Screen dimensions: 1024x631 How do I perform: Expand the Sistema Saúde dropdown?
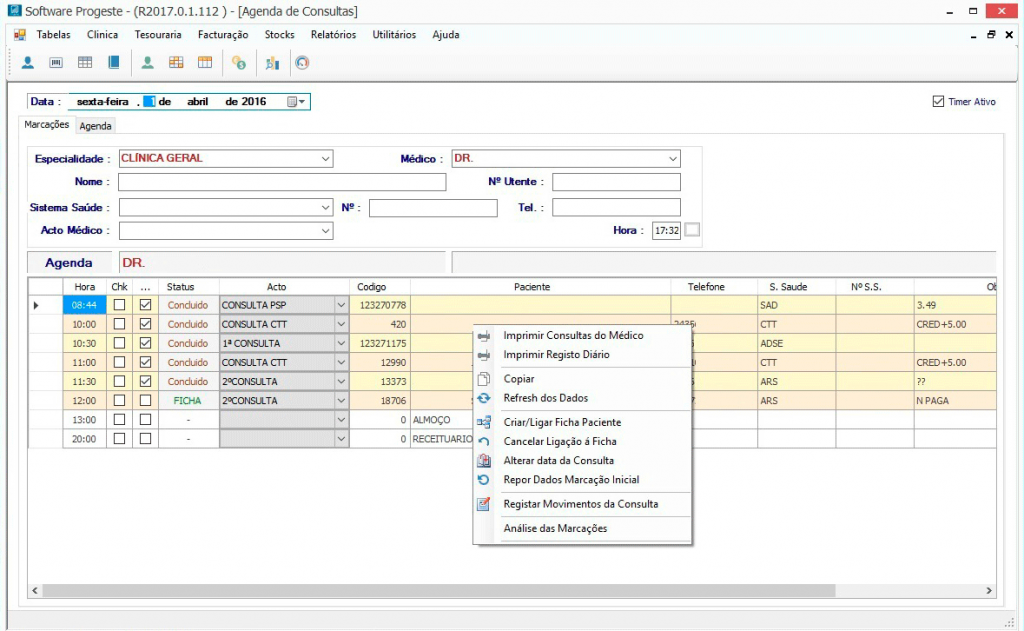click(325, 208)
